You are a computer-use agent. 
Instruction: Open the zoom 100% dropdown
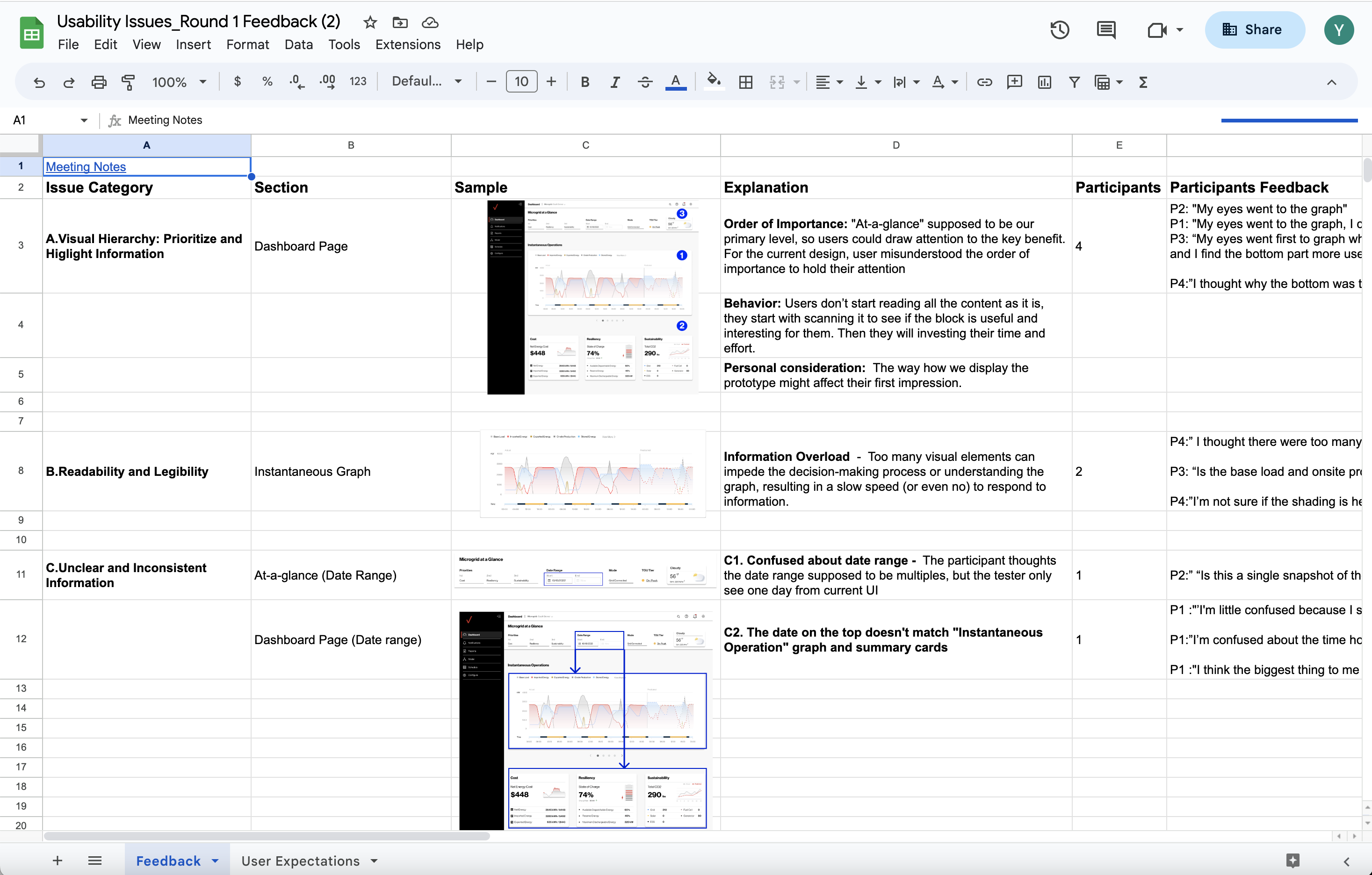click(x=179, y=82)
